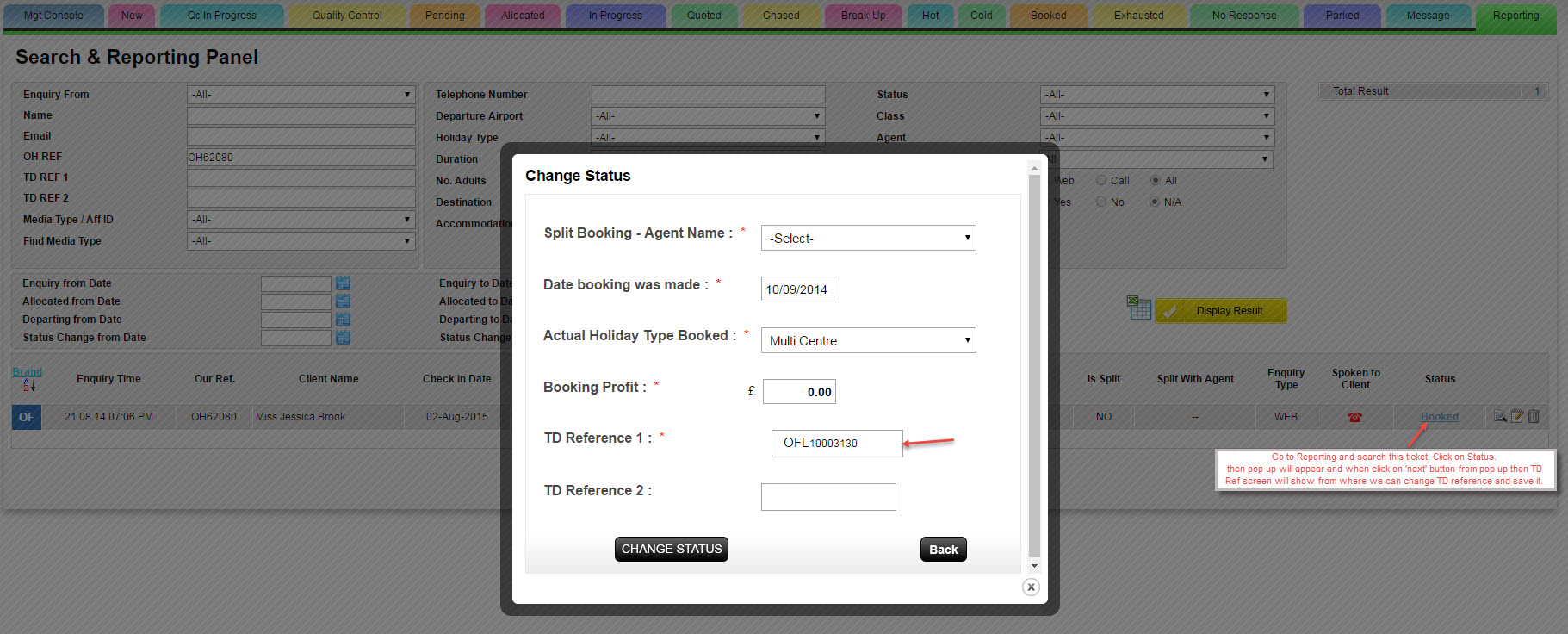Expand the Media Type / Aff ID dropdown
The height and width of the screenshot is (634, 1568).
pyautogui.click(x=301, y=220)
